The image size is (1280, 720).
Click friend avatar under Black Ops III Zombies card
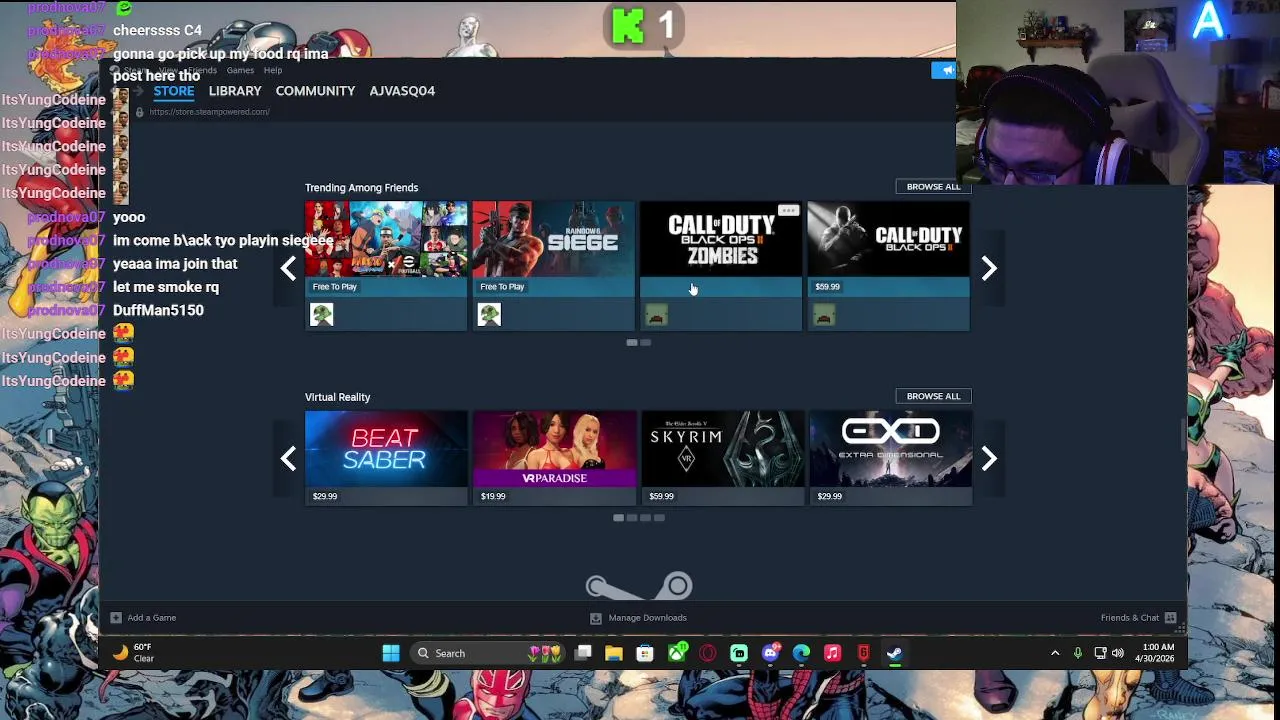656,315
